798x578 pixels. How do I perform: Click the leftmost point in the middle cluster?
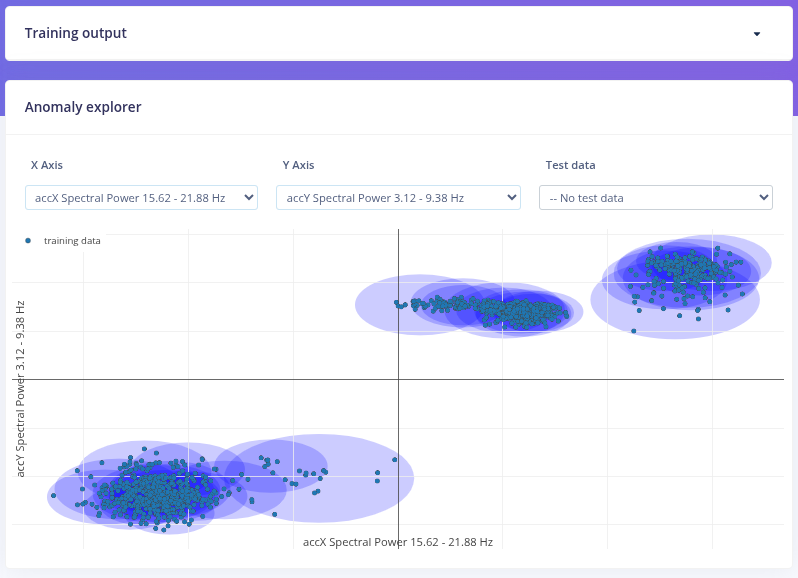(x=397, y=303)
